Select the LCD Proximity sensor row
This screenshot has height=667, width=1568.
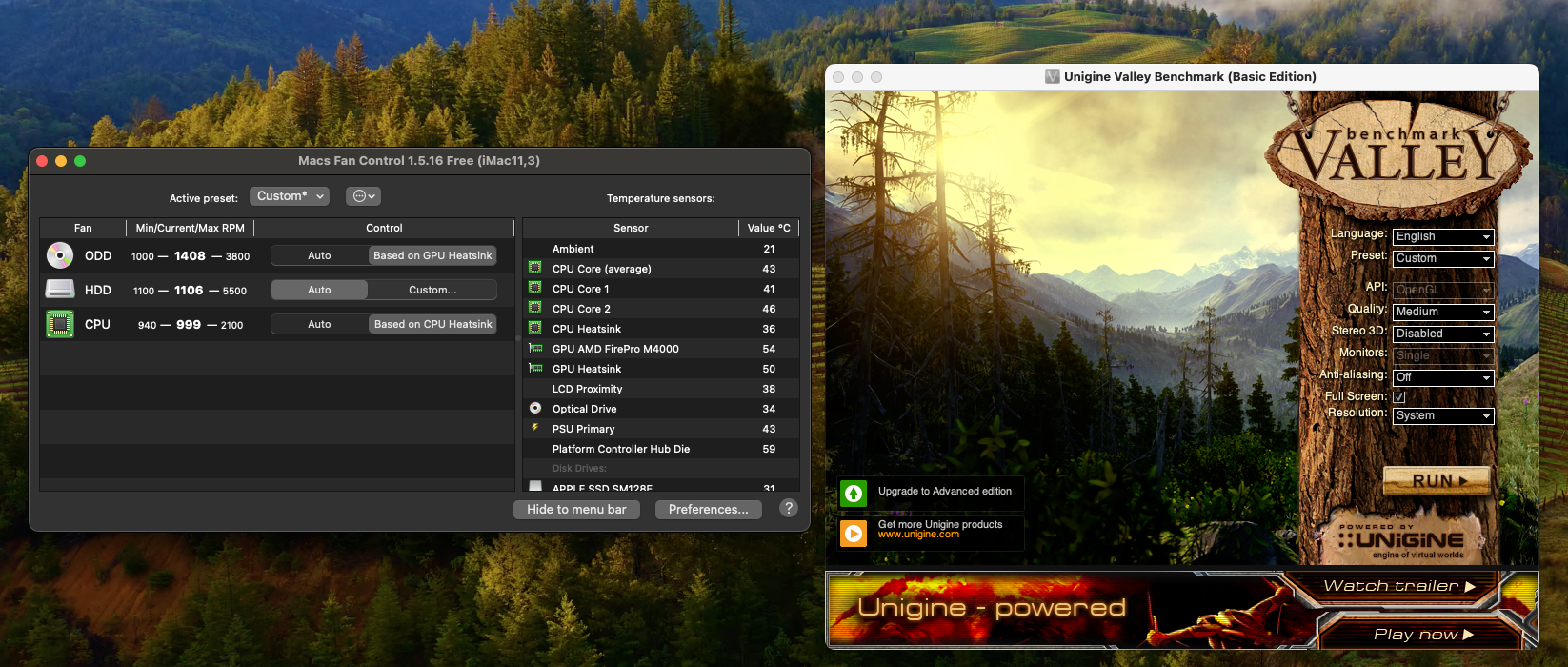662,389
